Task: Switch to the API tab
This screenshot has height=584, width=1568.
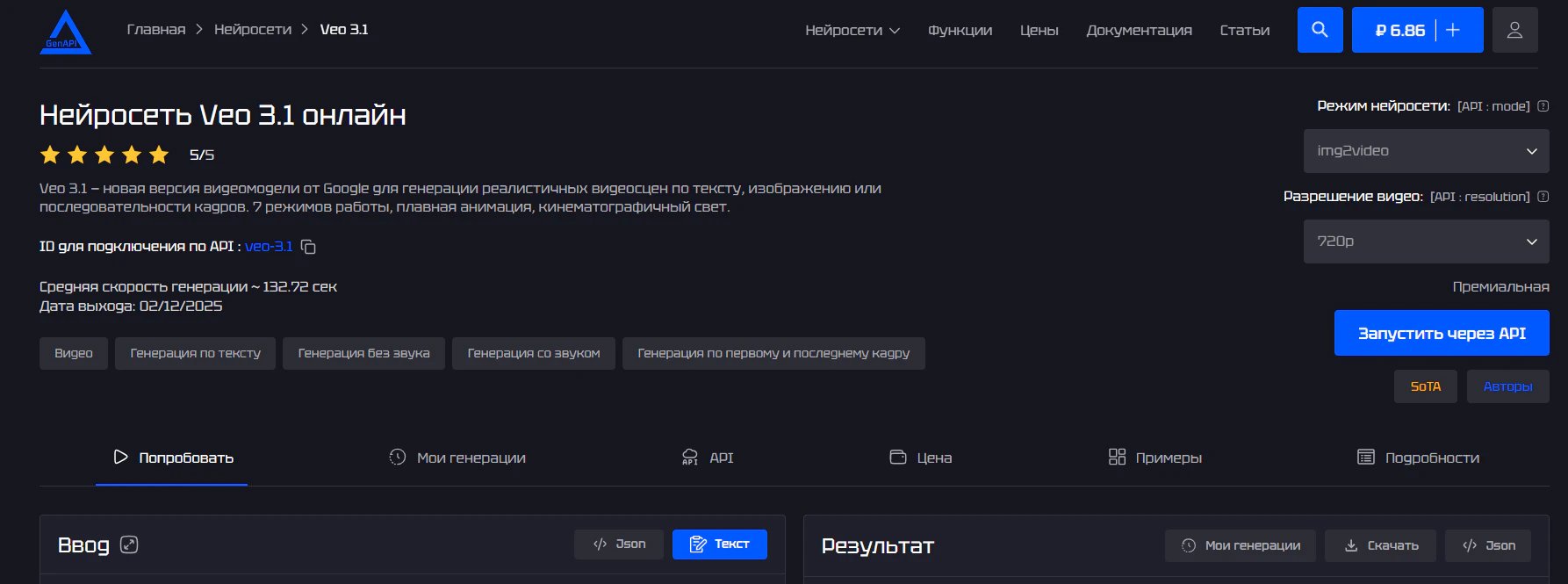Action: pyautogui.click(x=708, y=458)
